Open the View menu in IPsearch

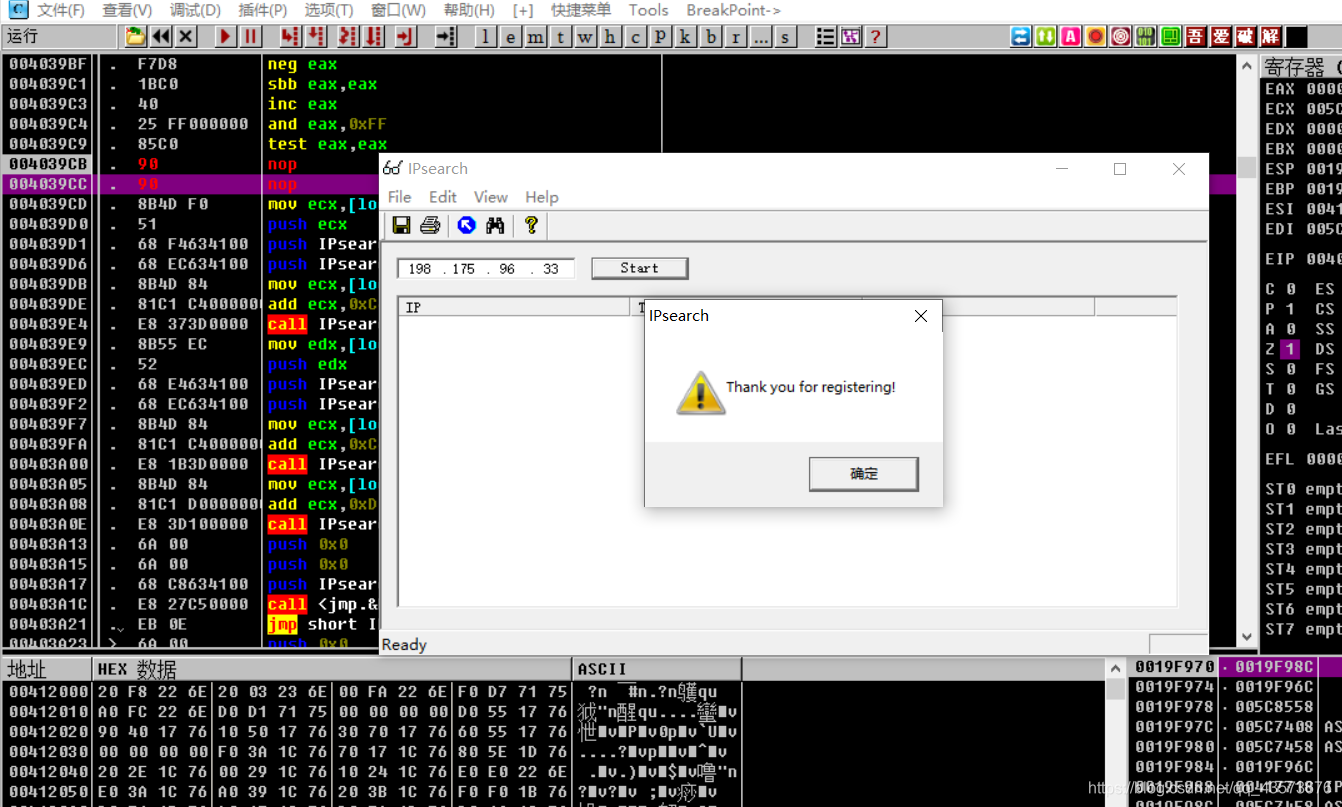tap(490, 197)
